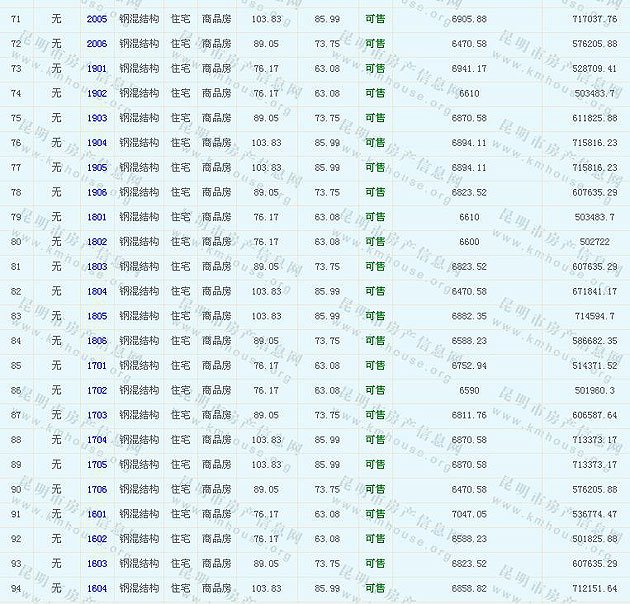630x604 pixels.
Task: Open unit 1903 link
Action: (x=97, y=118)
